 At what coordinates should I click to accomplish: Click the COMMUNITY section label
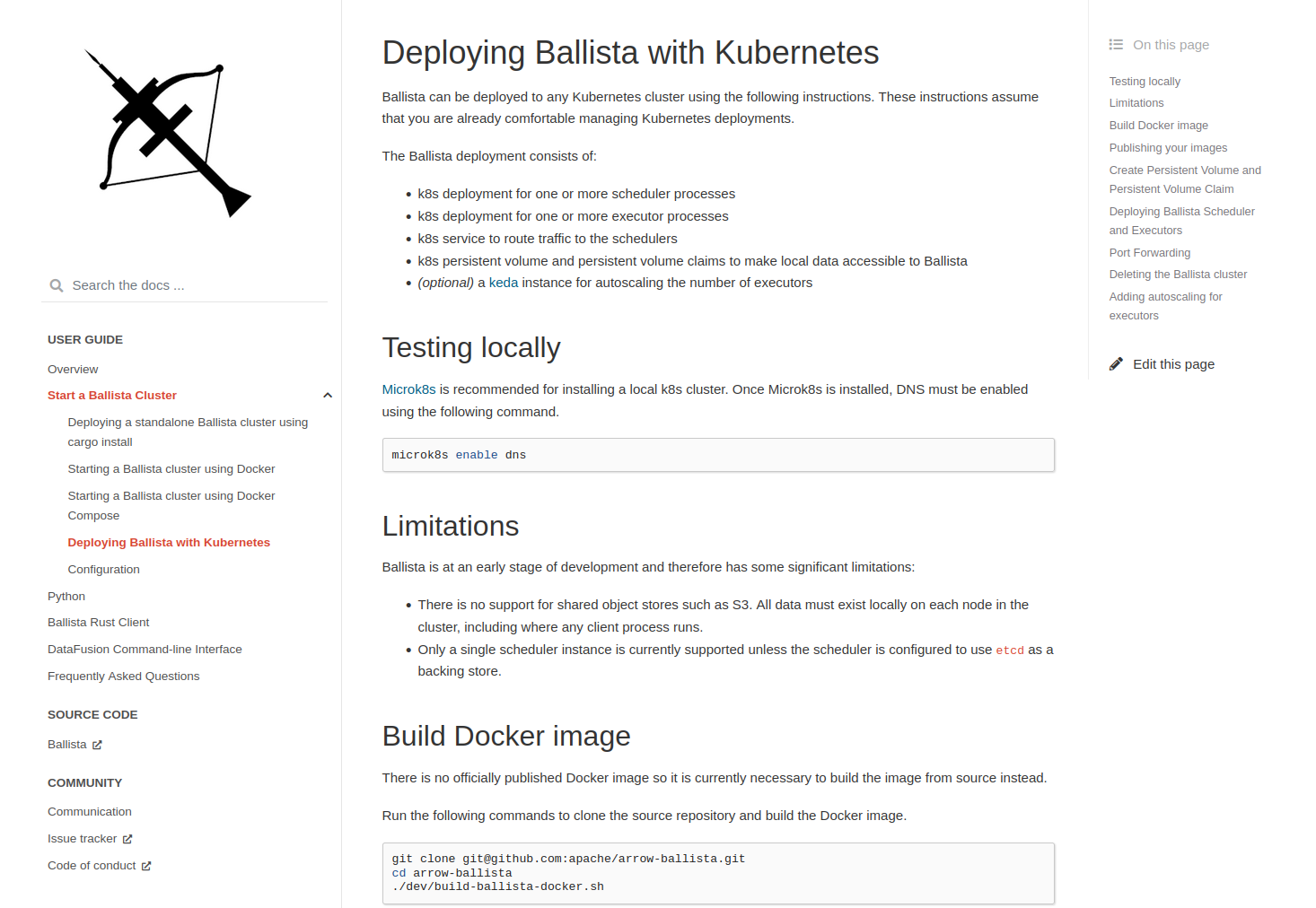[84, 783]
